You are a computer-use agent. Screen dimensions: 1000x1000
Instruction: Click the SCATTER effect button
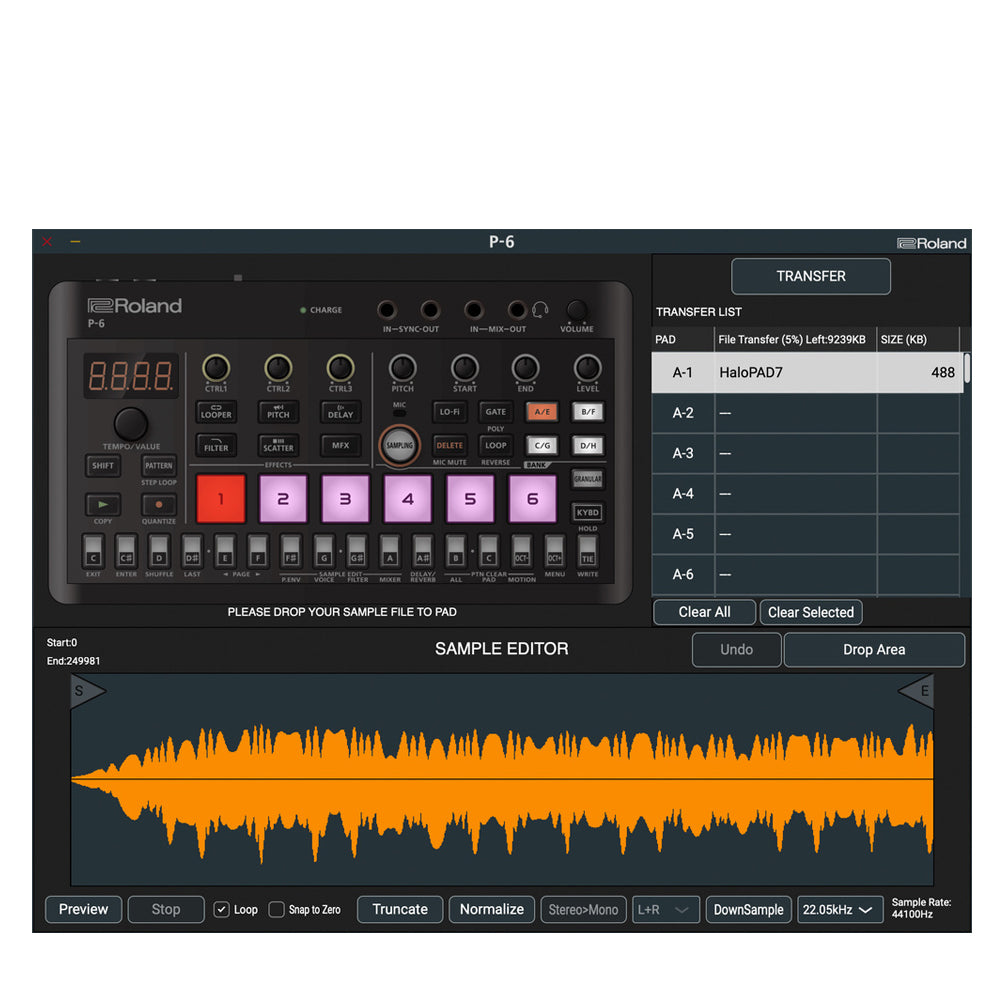(x=278, y=445)
